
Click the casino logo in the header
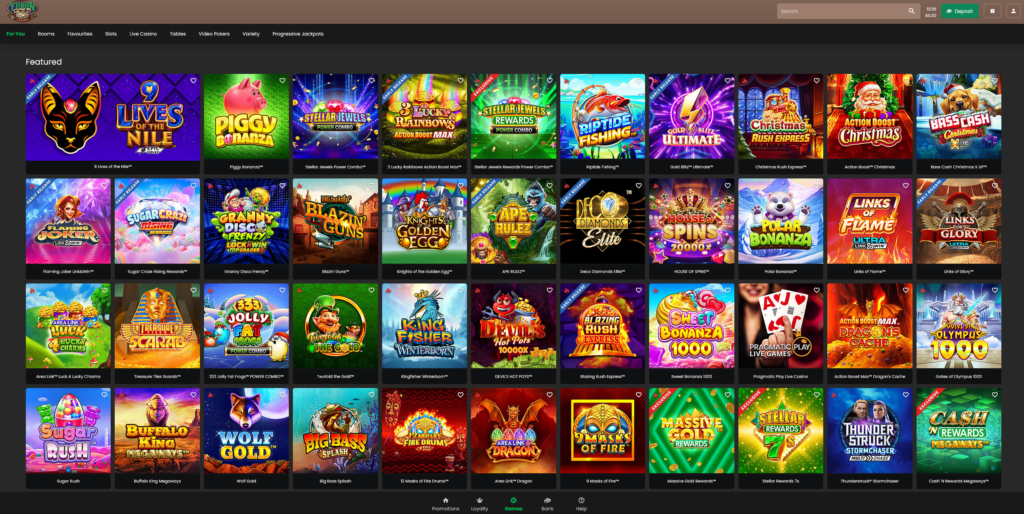coord(22,11)
